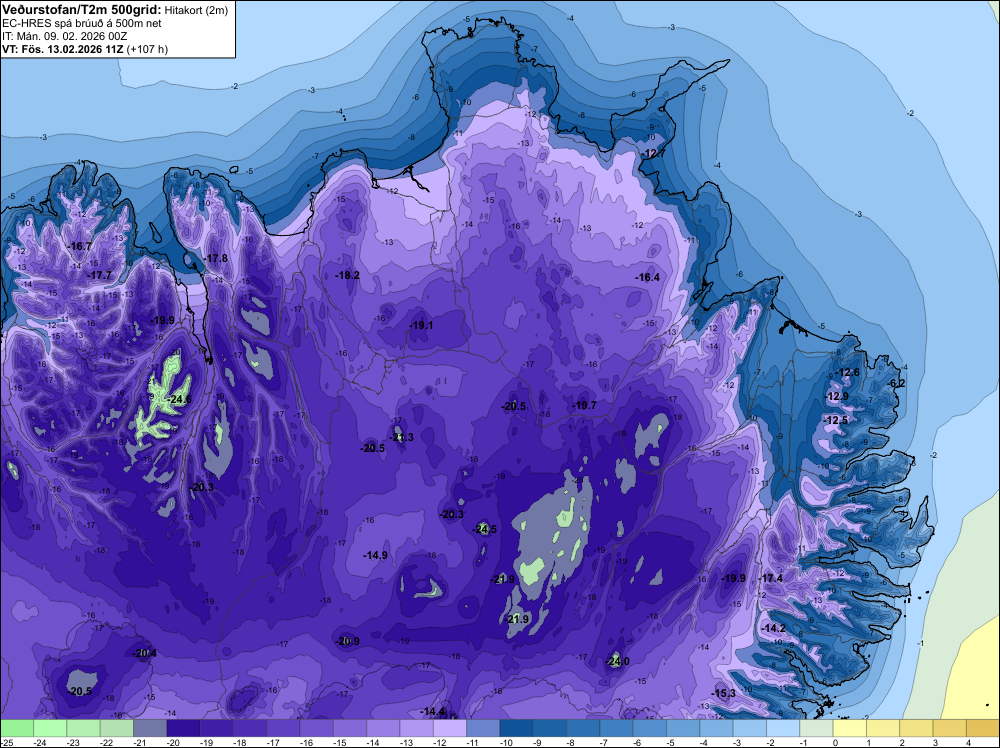This screenshot has width=1000, height=748.
Task: Click the orange legend swatch starting at 4
Action: tap(983, 729)
